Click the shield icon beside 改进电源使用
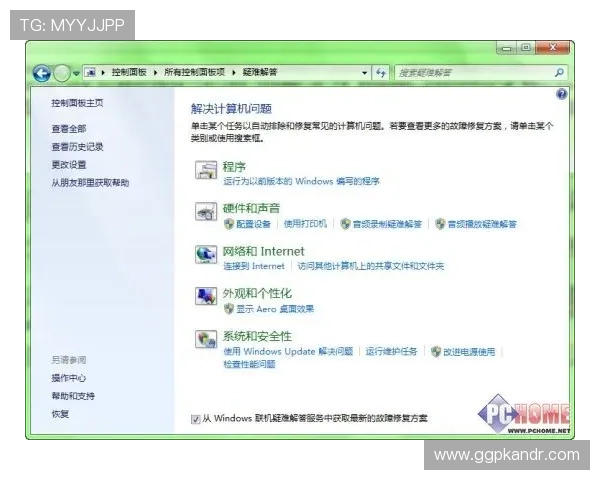The height and width of the screenshot is (480, 600). (436, 351)
